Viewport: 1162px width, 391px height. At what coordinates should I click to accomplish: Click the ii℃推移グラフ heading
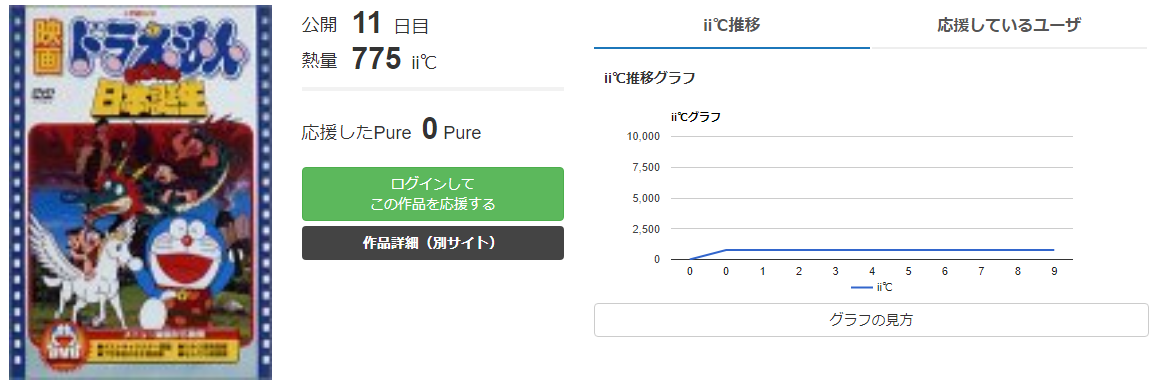tap(650, 77)
